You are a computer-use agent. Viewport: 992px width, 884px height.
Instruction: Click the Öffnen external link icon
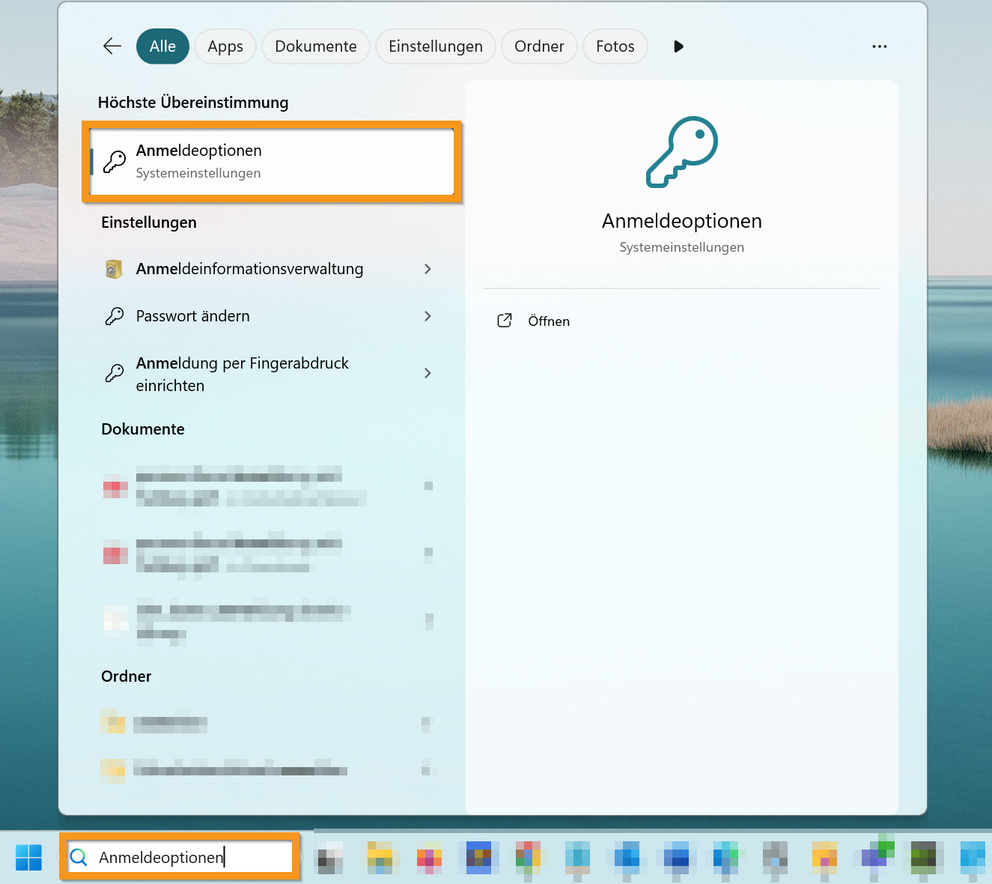point(505,321)
